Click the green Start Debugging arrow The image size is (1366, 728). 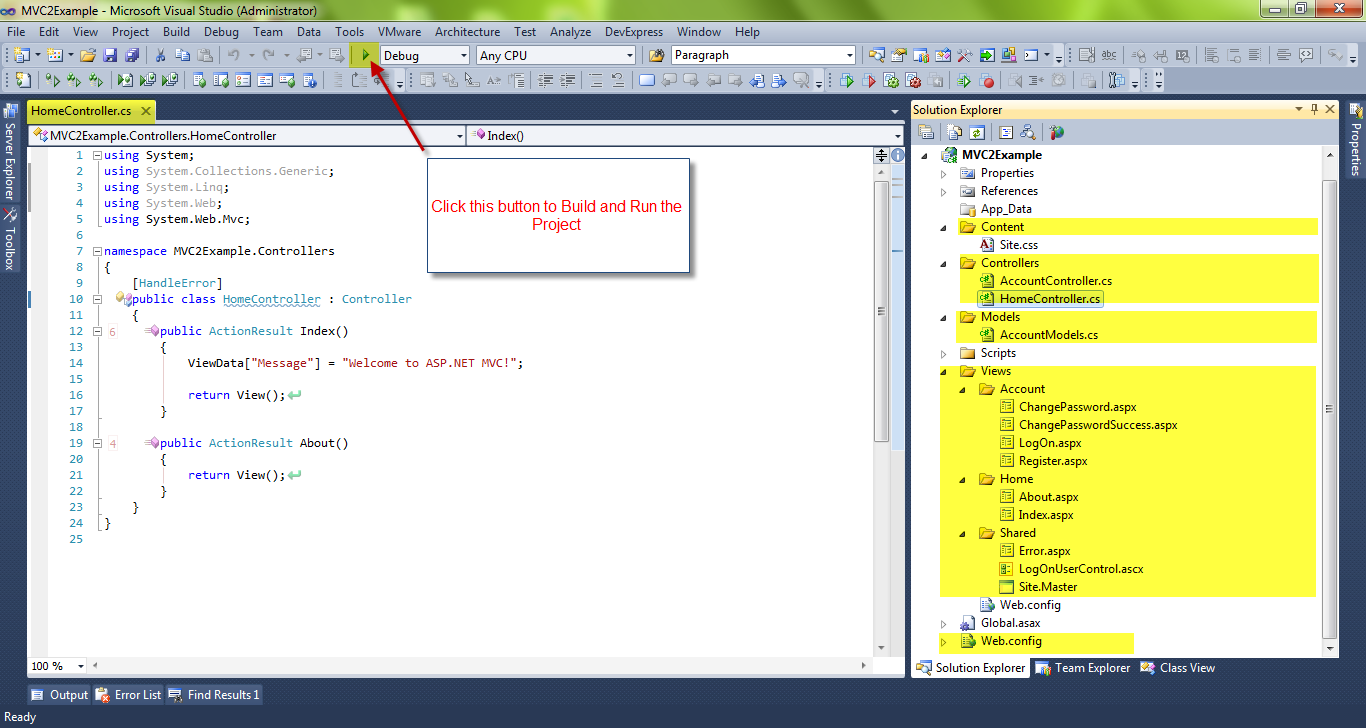click(x=366, y=56)
